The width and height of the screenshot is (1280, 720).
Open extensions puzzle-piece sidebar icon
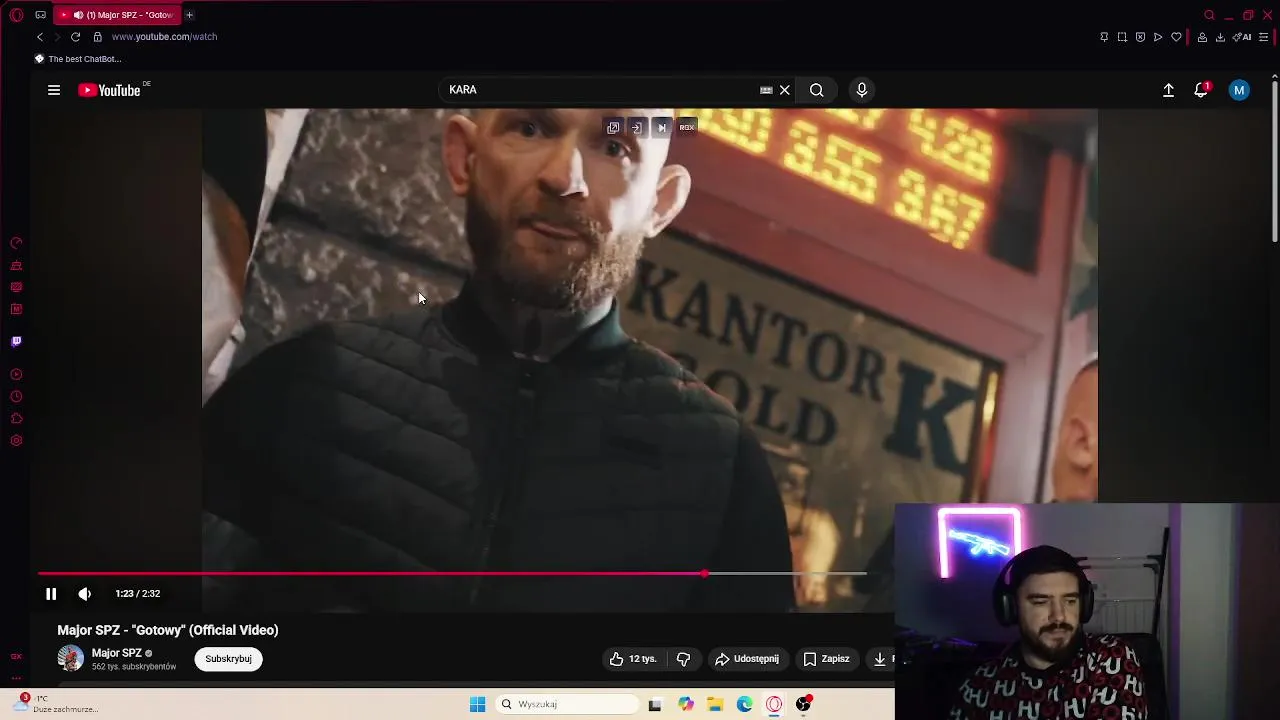[16, 419]
